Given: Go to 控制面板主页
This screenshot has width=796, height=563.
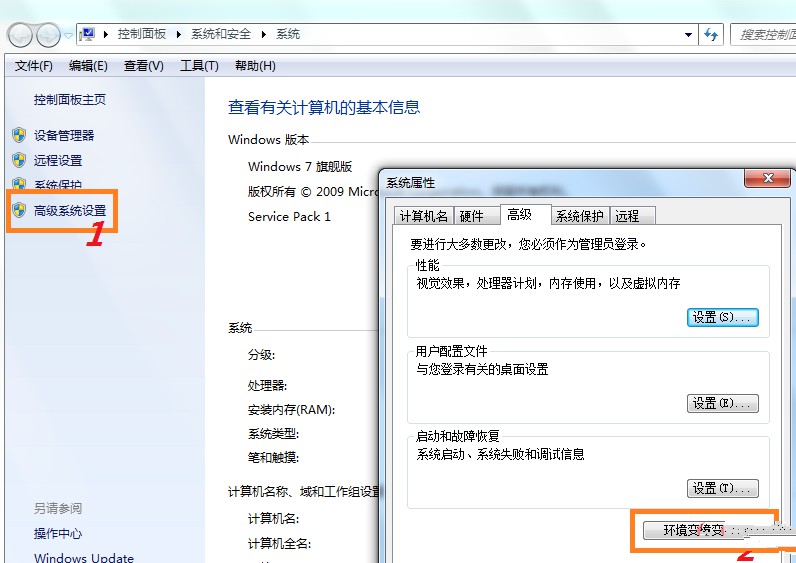Looking at the screenshot, I should (x=70, y=100).
